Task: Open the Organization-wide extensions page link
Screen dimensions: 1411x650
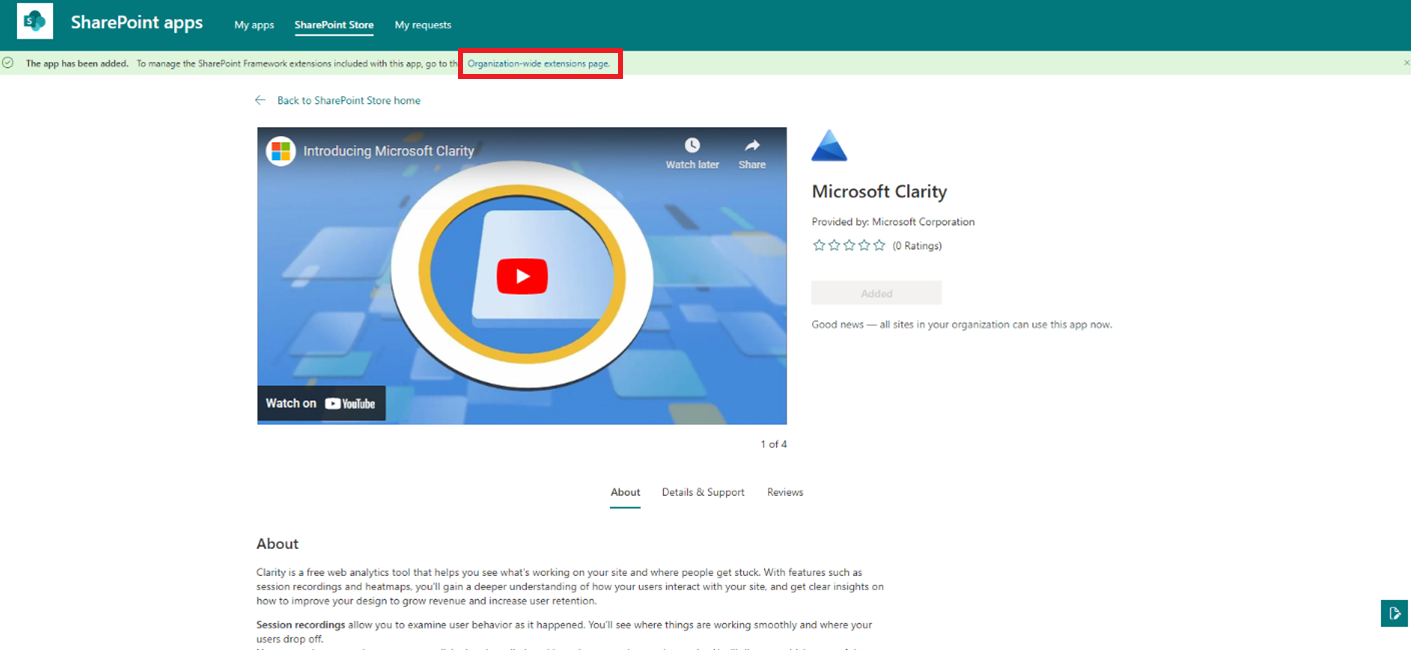Action: pos(539,64)
